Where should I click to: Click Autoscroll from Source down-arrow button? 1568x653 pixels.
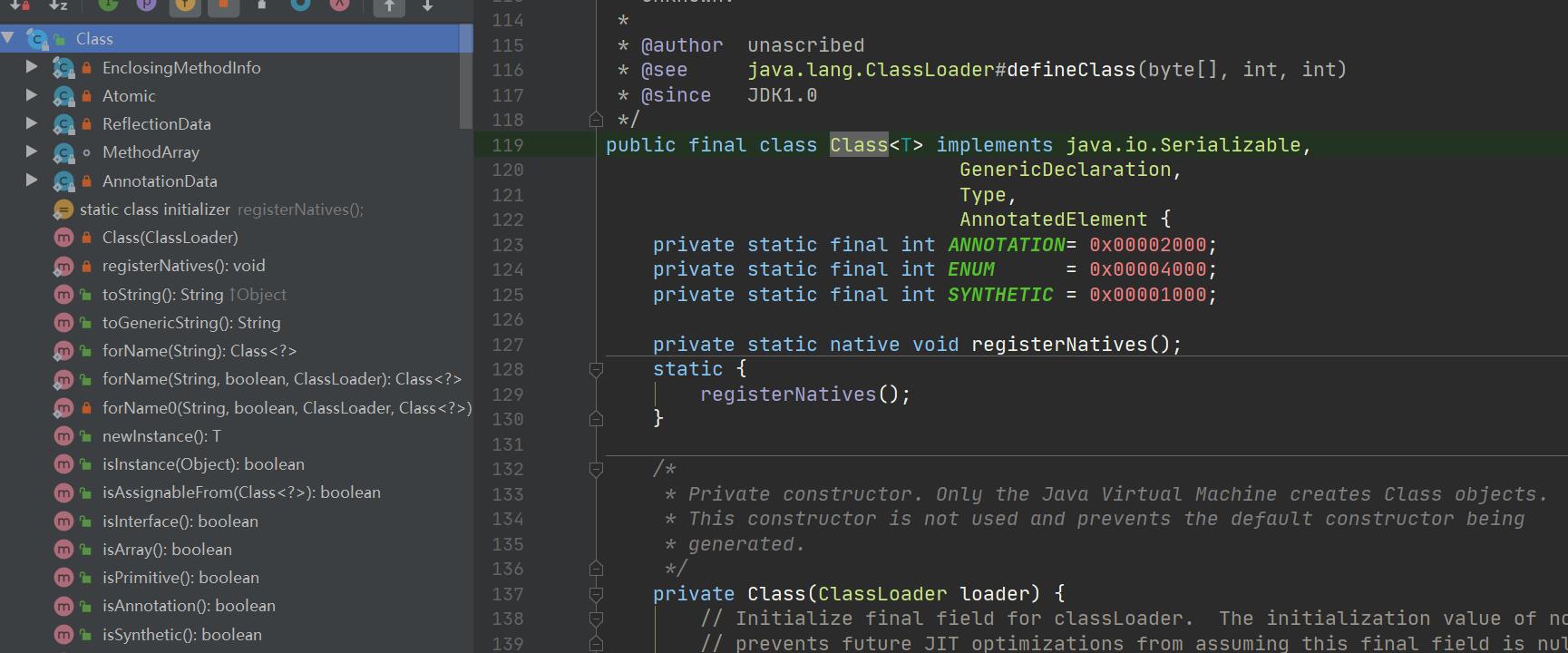(x=427, y=5)
